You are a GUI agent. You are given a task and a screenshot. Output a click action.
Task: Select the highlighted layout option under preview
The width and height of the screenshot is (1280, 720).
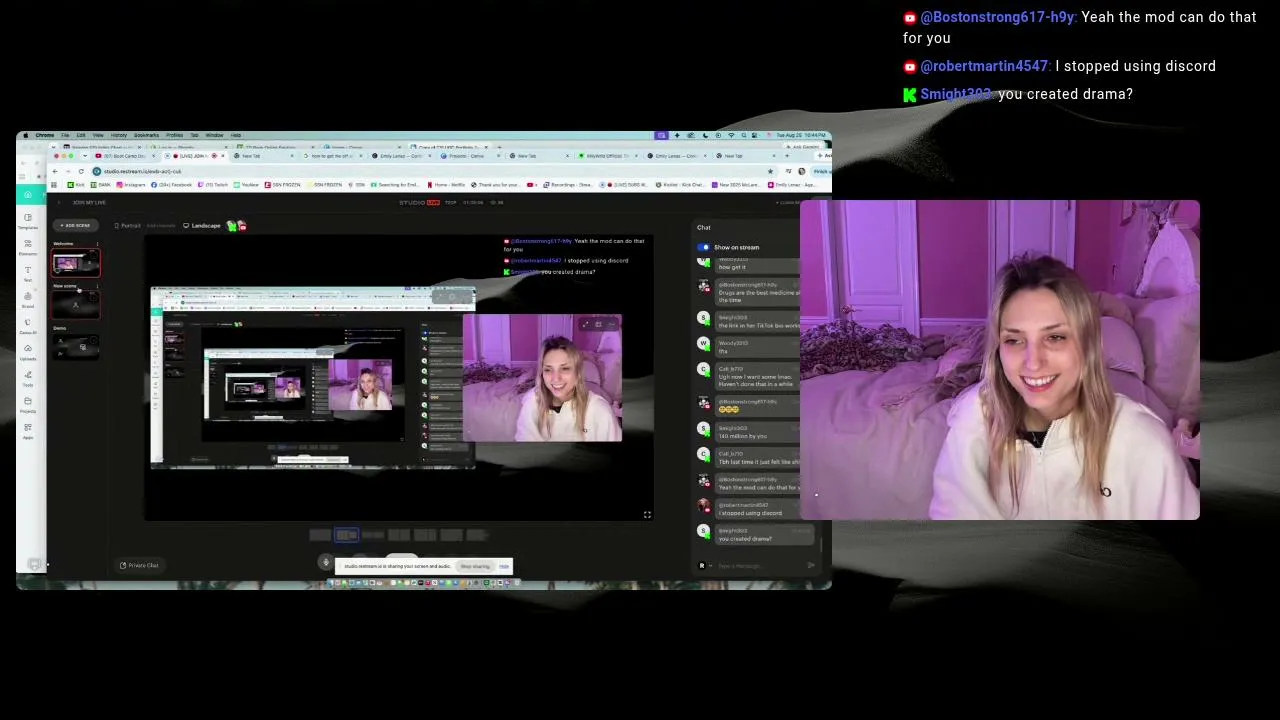coord(347,535)
